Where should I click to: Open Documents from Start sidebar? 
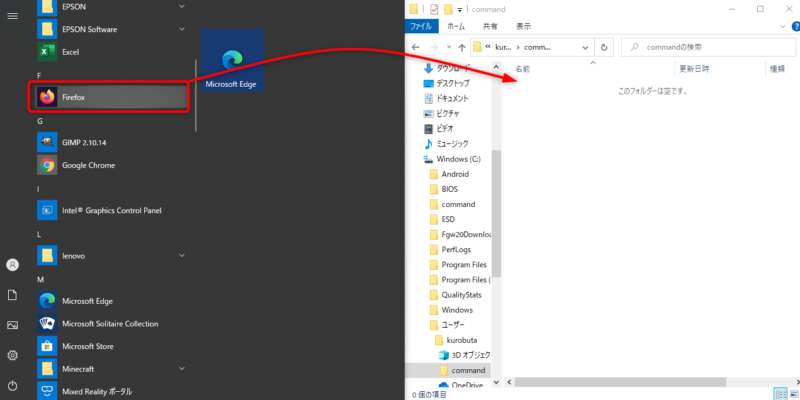coord(12,295)
